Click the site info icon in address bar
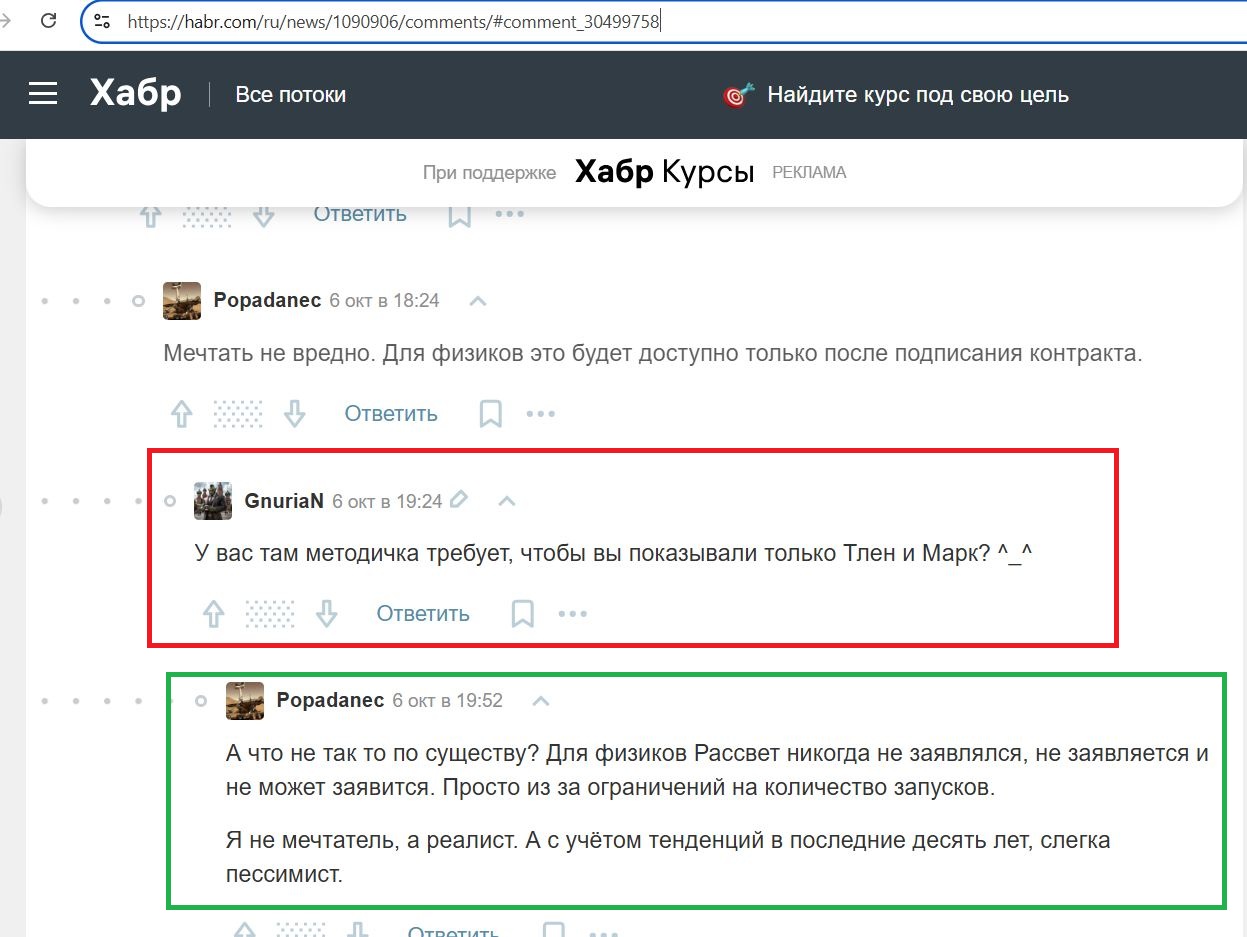The image size is (1247, 937). click(102, 20)
